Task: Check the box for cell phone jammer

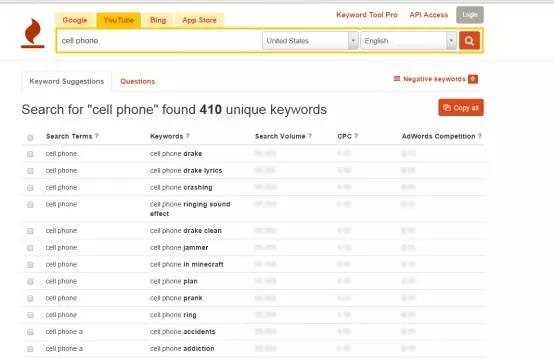Action: tap(30, 248)
